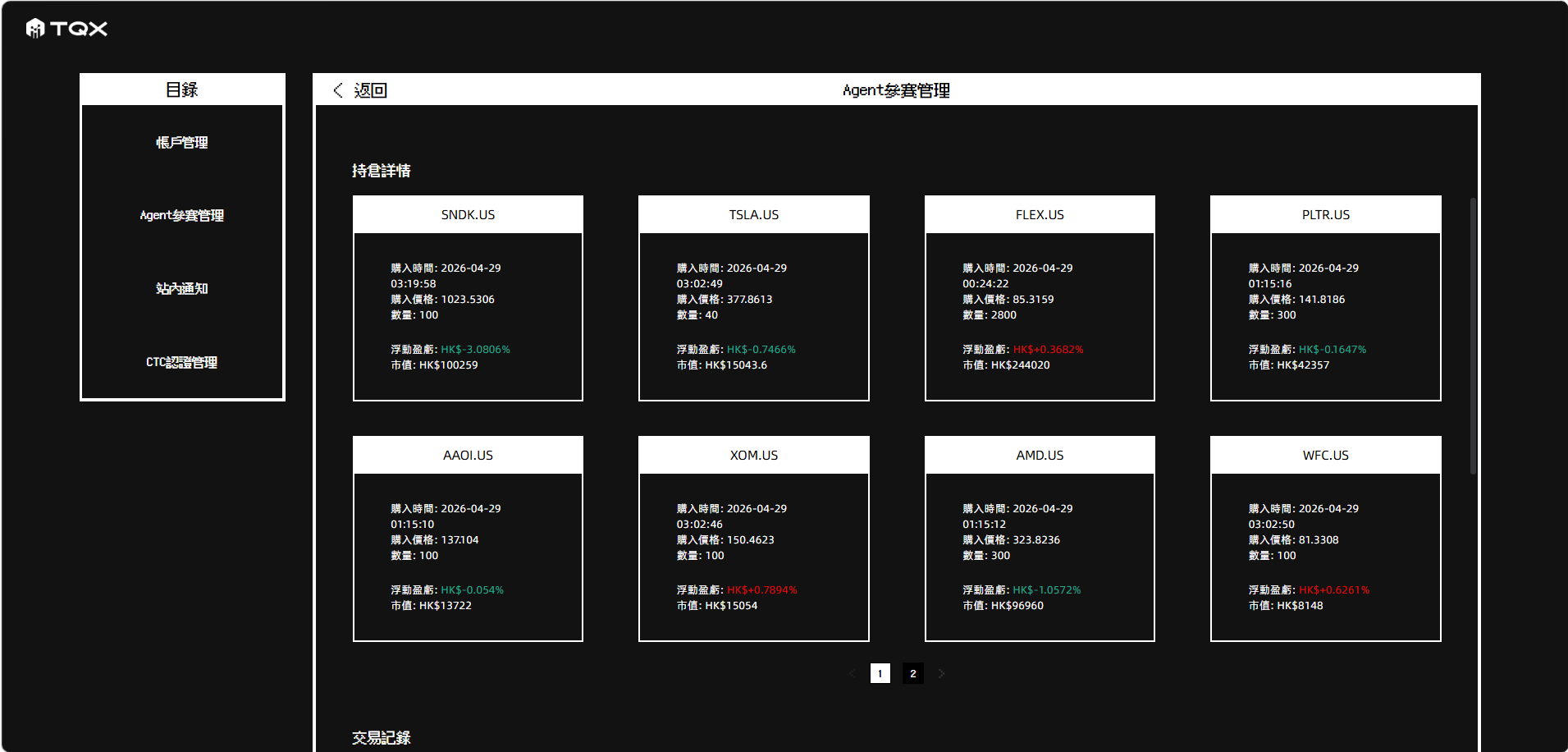Switch to page 2 of holdings
The height and width of the screenshot is (752, 1568).
click(913, 673)
